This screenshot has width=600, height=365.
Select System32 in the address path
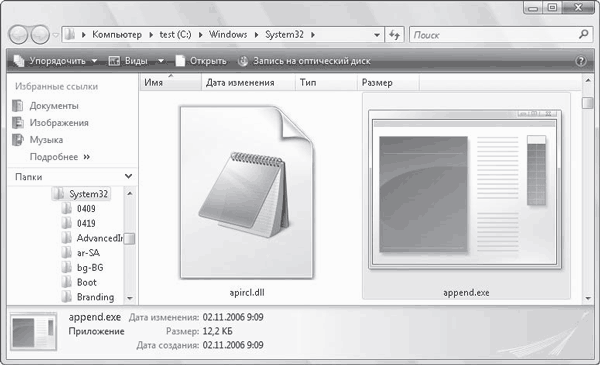coord(284,35)
